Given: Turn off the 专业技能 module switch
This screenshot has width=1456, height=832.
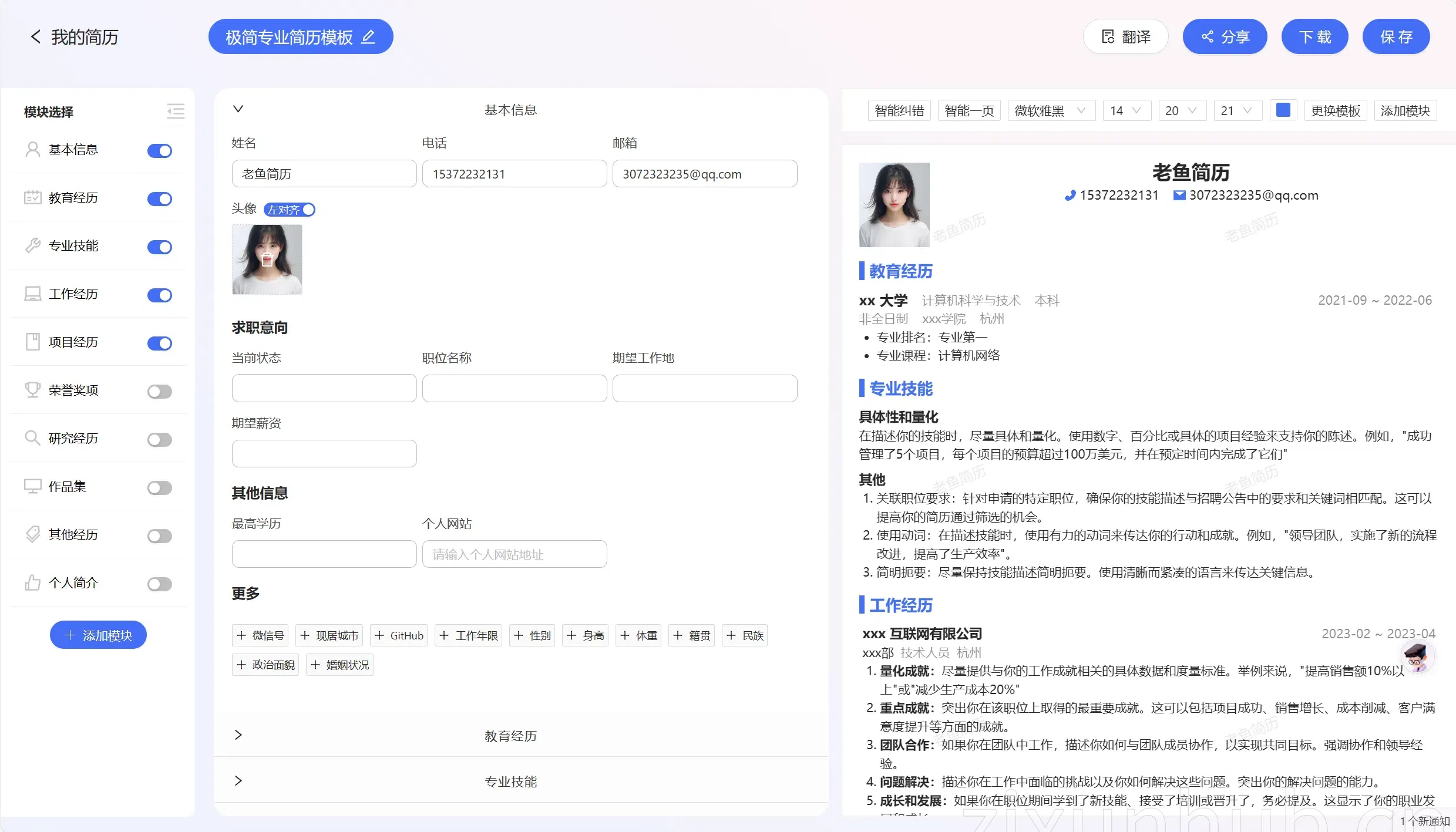Looking at the screenshot, I should click(160, 247).
